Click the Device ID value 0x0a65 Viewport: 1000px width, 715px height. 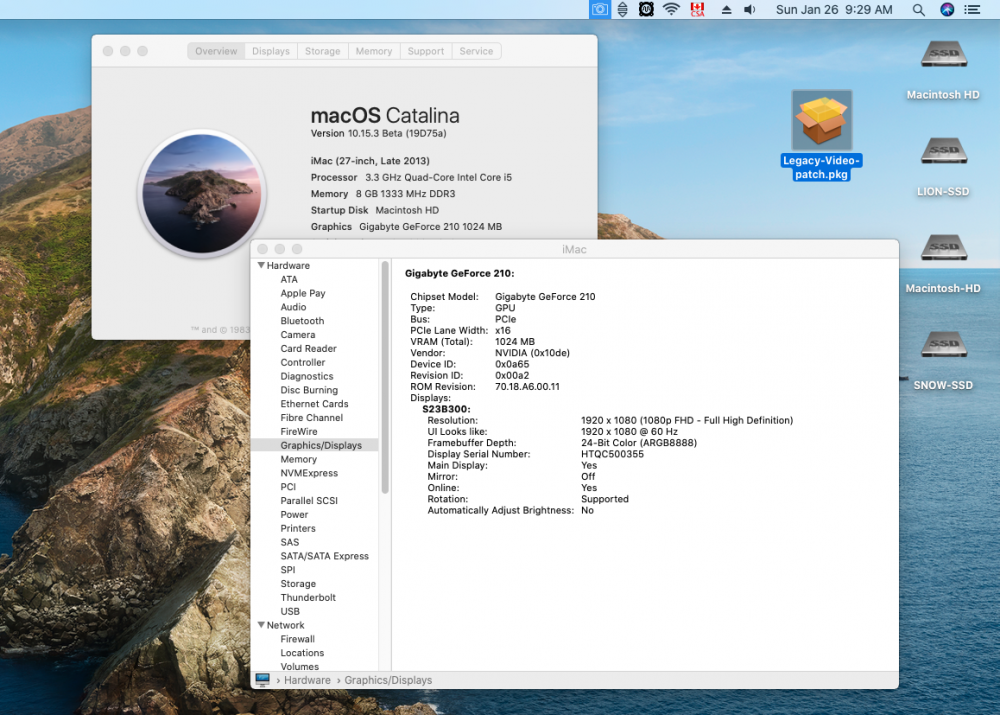click(512, 364)
